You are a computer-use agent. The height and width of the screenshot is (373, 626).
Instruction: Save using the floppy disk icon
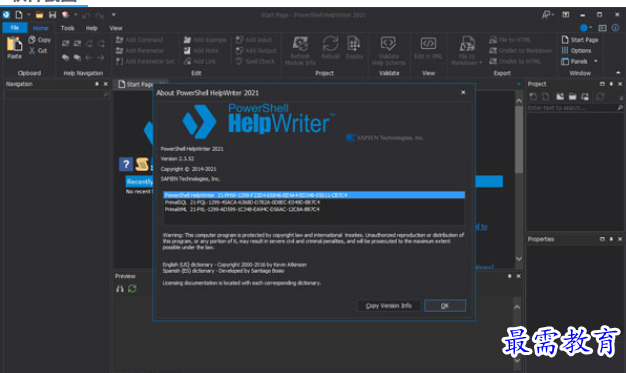coord(52,15)
